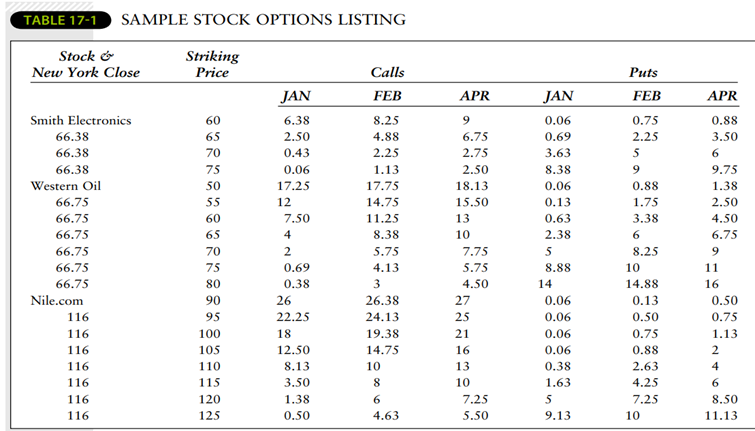Viewport: 755px width, 431px height.
Task: Select striking price 125 cell
Action: tap(213, 414)
